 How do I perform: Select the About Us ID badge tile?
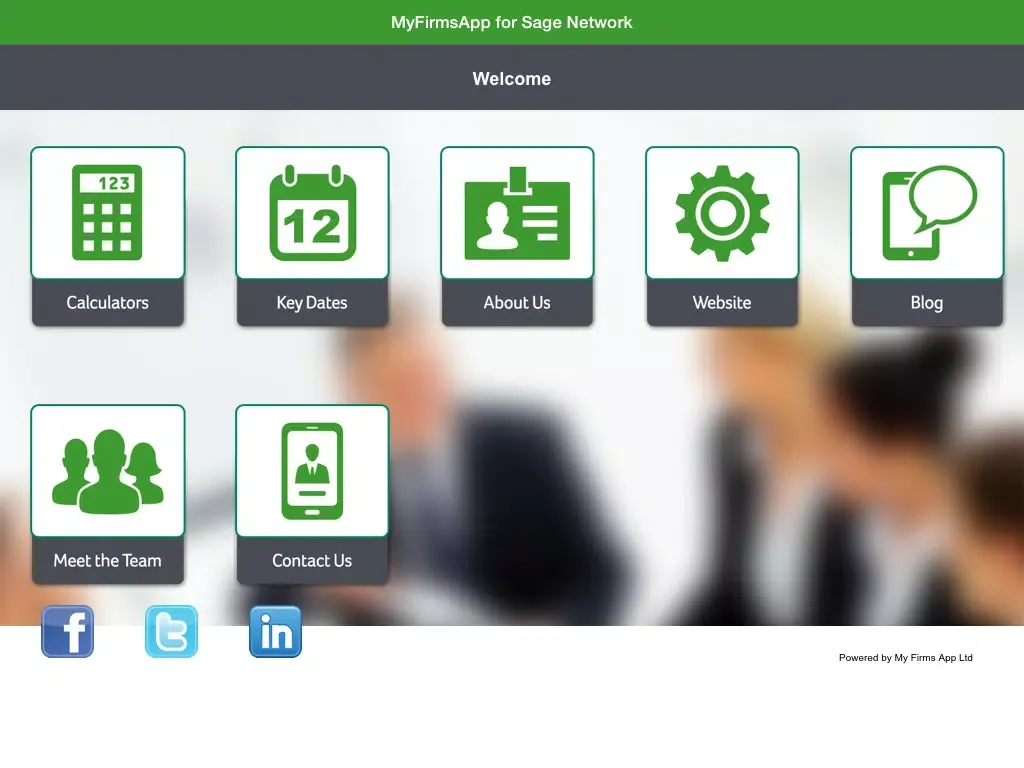(x=517, y=236)
